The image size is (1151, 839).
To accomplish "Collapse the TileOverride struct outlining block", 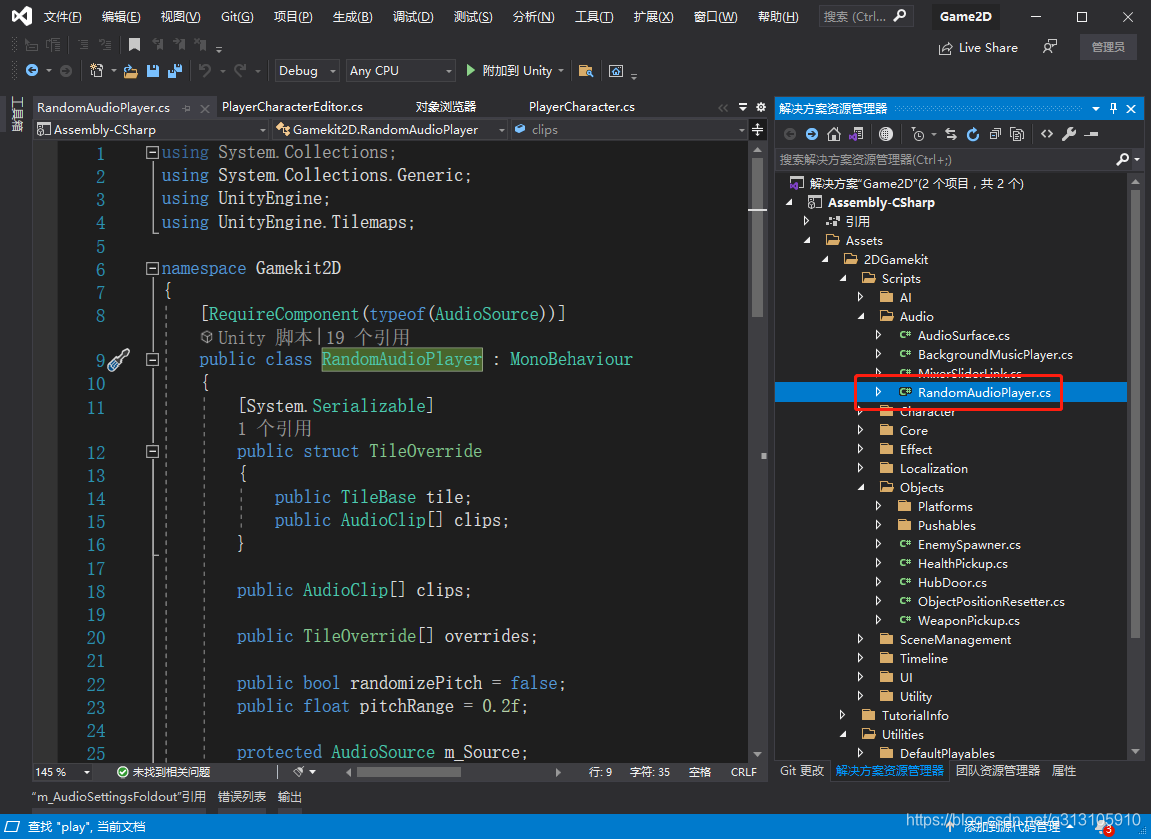I will (152, 451).
